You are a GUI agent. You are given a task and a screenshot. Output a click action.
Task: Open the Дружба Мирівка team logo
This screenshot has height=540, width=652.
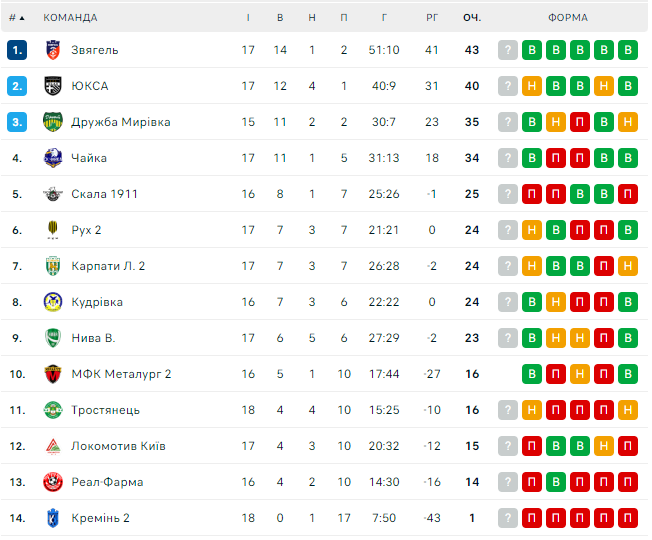tap(53, 122)
